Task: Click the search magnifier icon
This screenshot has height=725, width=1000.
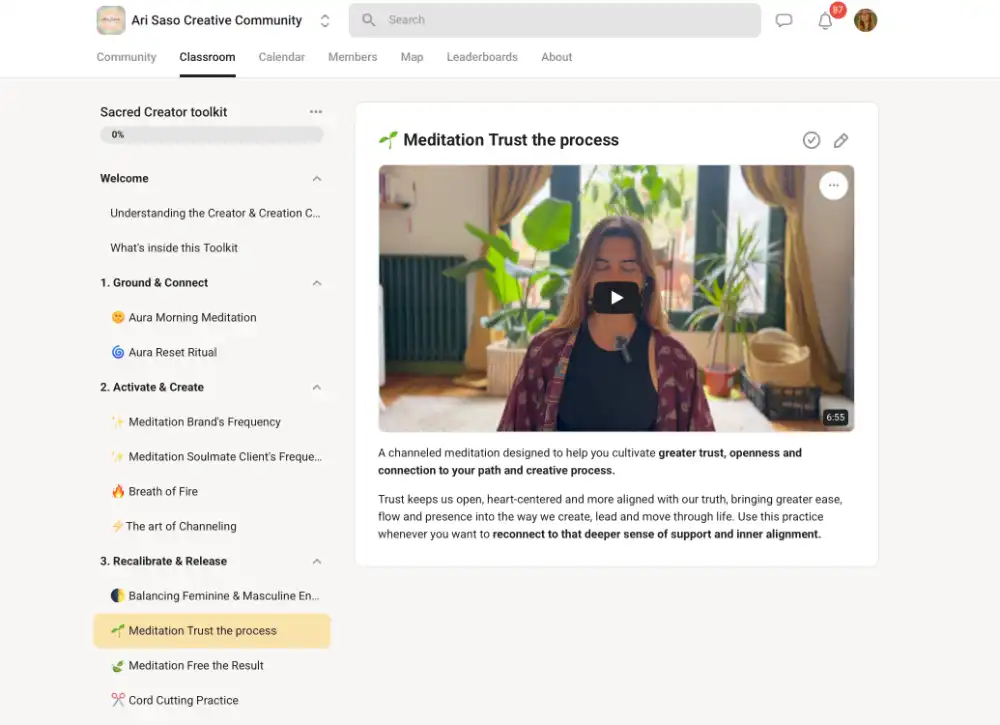Action: (369, 20)
